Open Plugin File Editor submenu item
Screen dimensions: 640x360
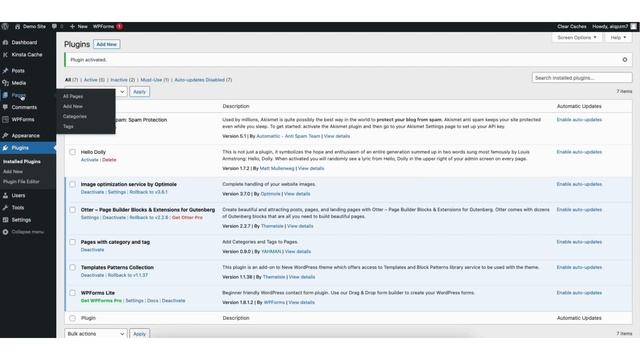coord(21,182)
